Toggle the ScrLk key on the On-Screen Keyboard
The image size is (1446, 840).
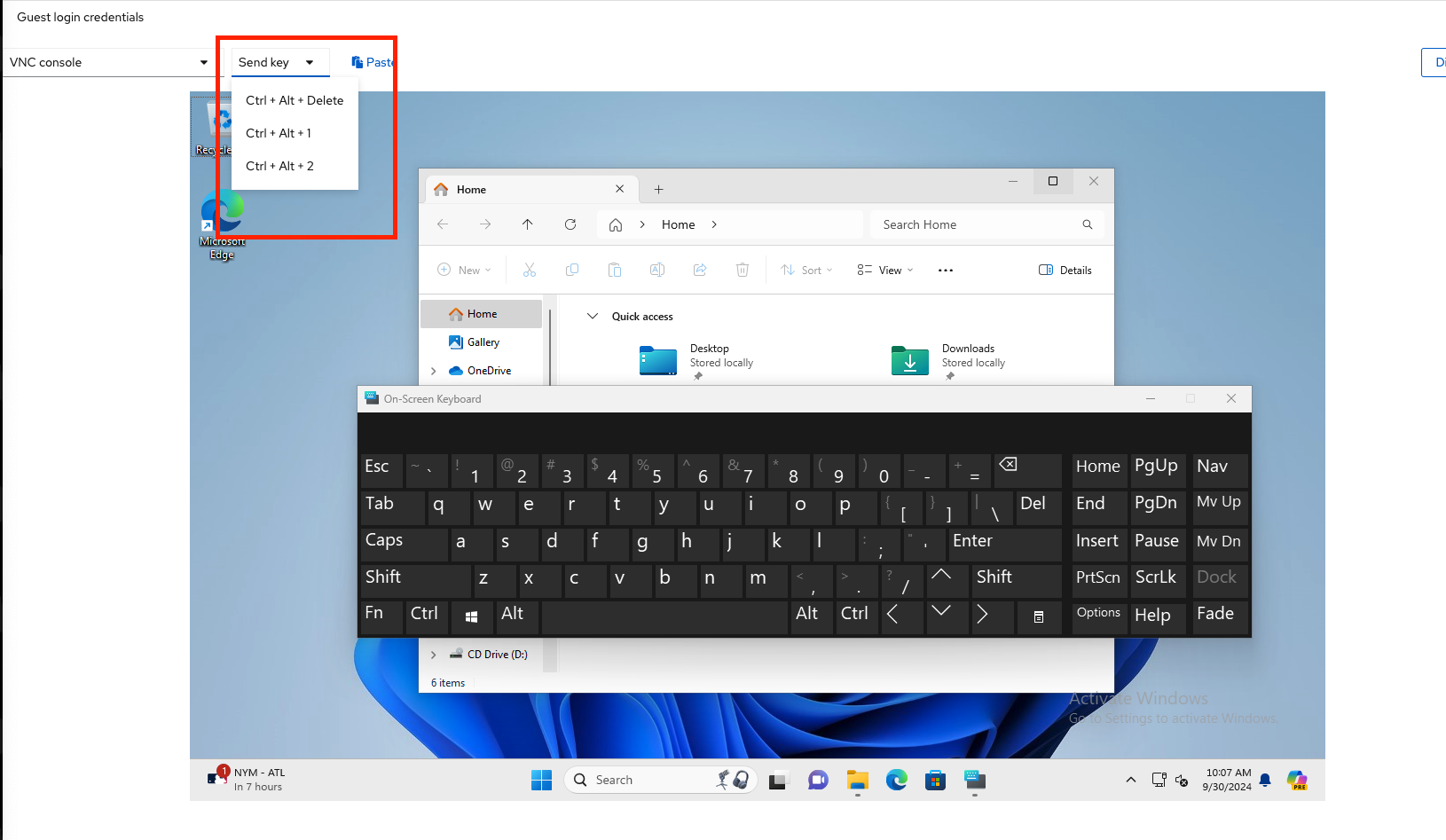(1156, 580)
